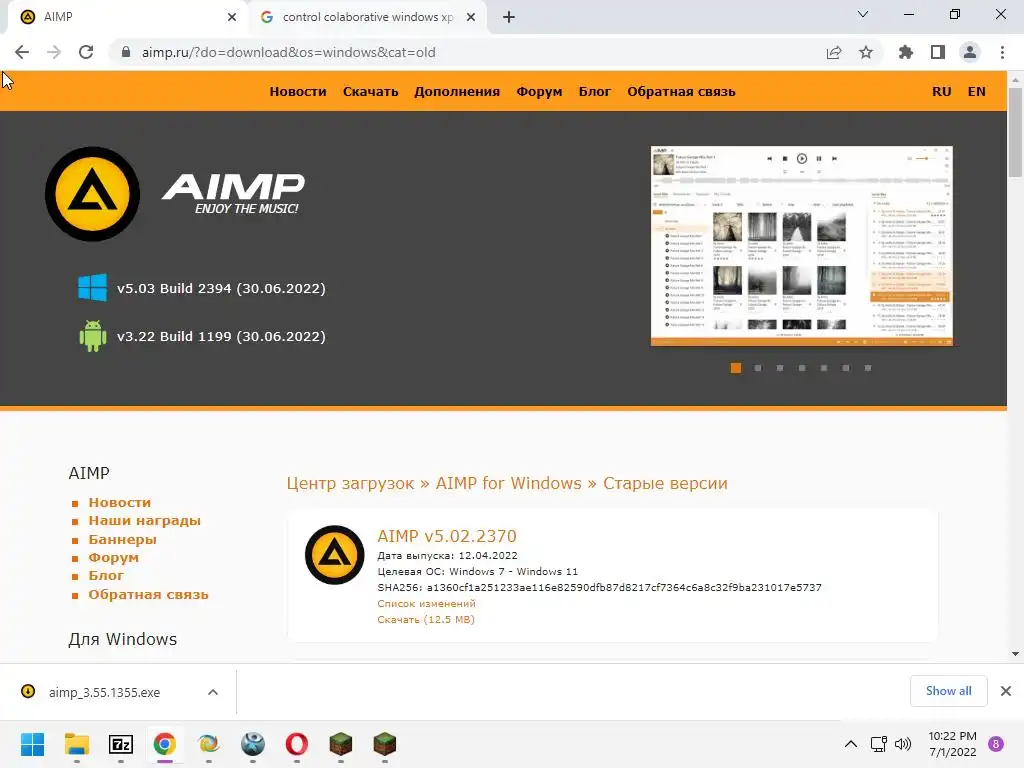Screen dimensions: 1024x768
Task: Click the Android robot icon
Action: pyautogui.click(x=92, y=336)
